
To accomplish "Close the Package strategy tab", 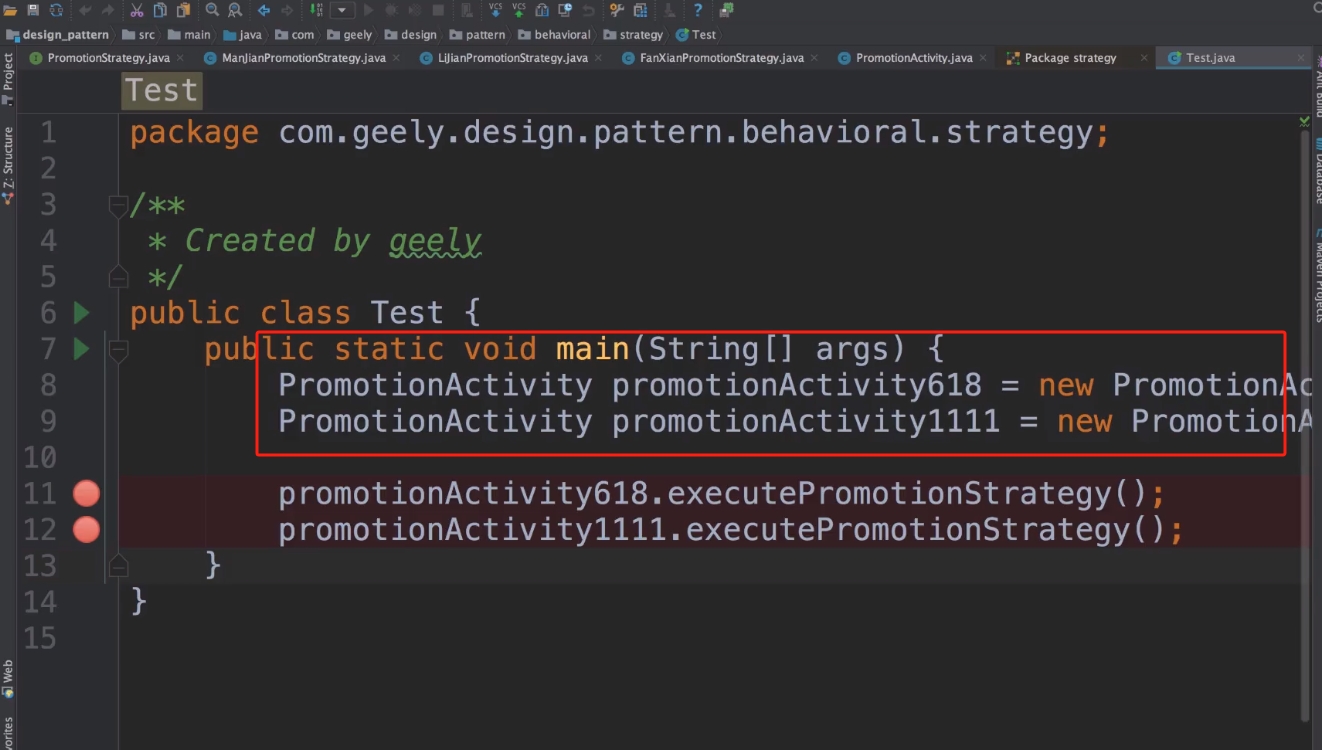I will [1145, 58].
